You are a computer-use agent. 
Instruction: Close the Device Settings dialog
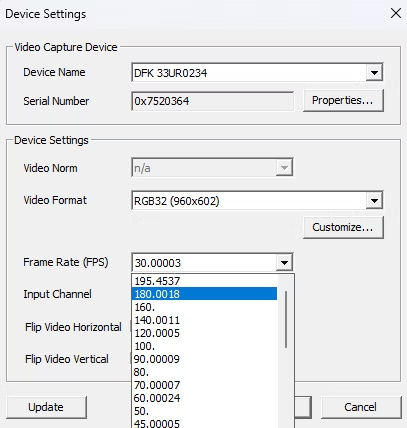(x=396, y=13)
